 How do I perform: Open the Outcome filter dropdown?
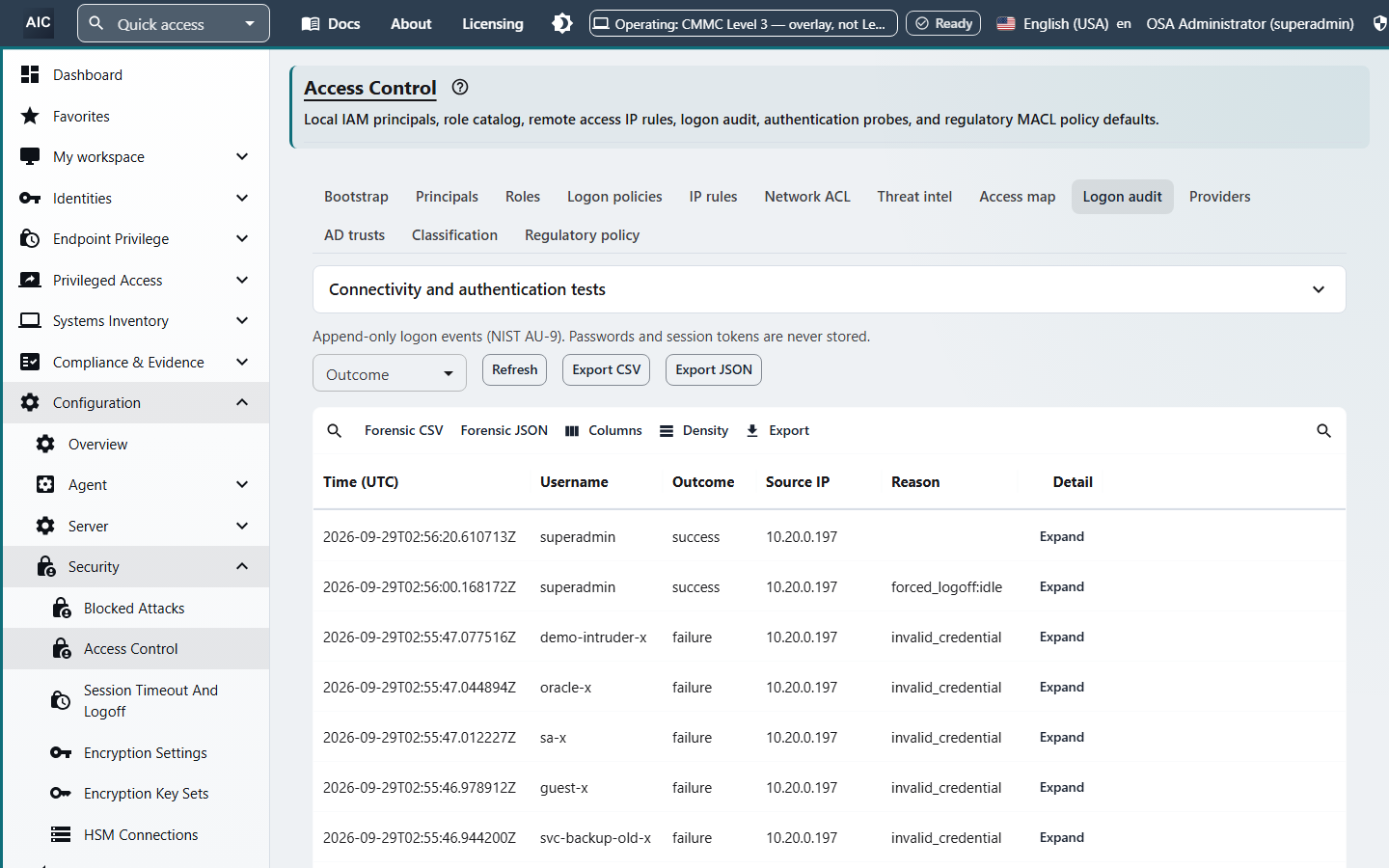[x=390, y=373]
